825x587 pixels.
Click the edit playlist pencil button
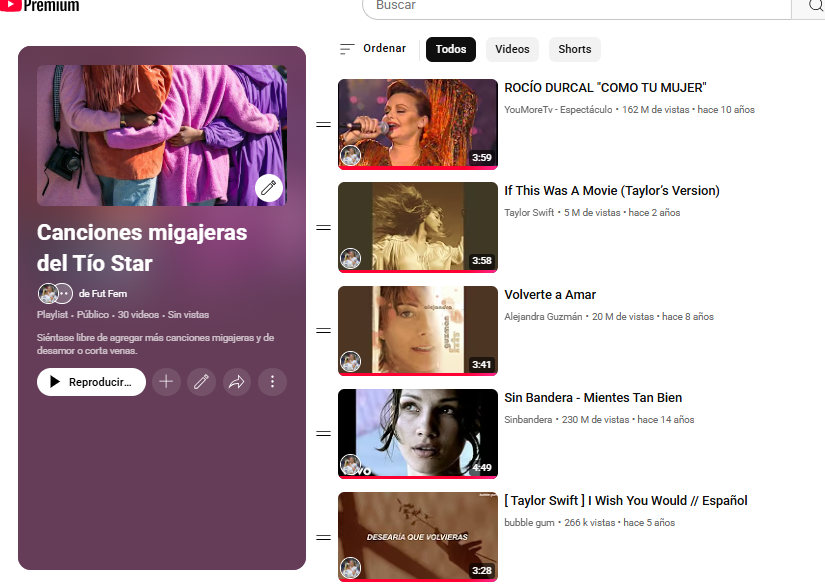[201, 382]
